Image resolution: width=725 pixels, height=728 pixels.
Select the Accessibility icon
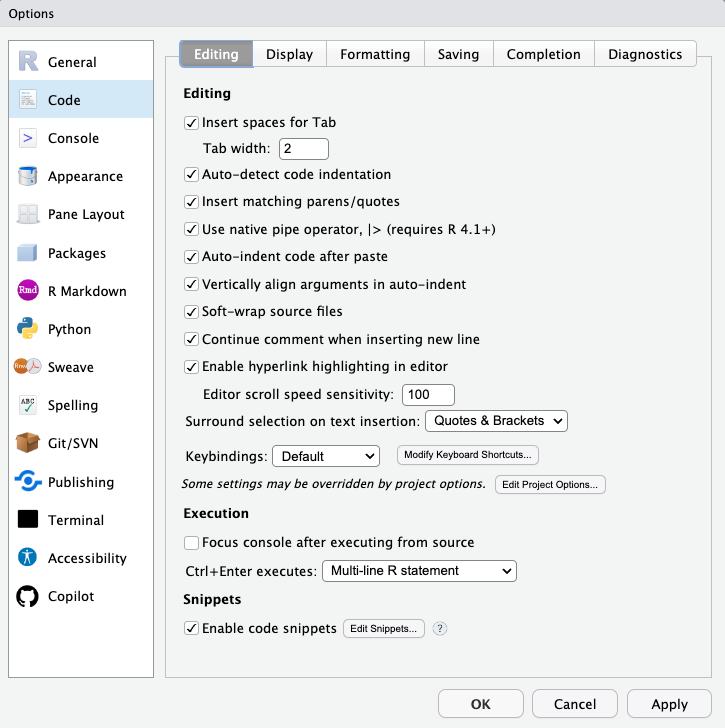(28, 558)
